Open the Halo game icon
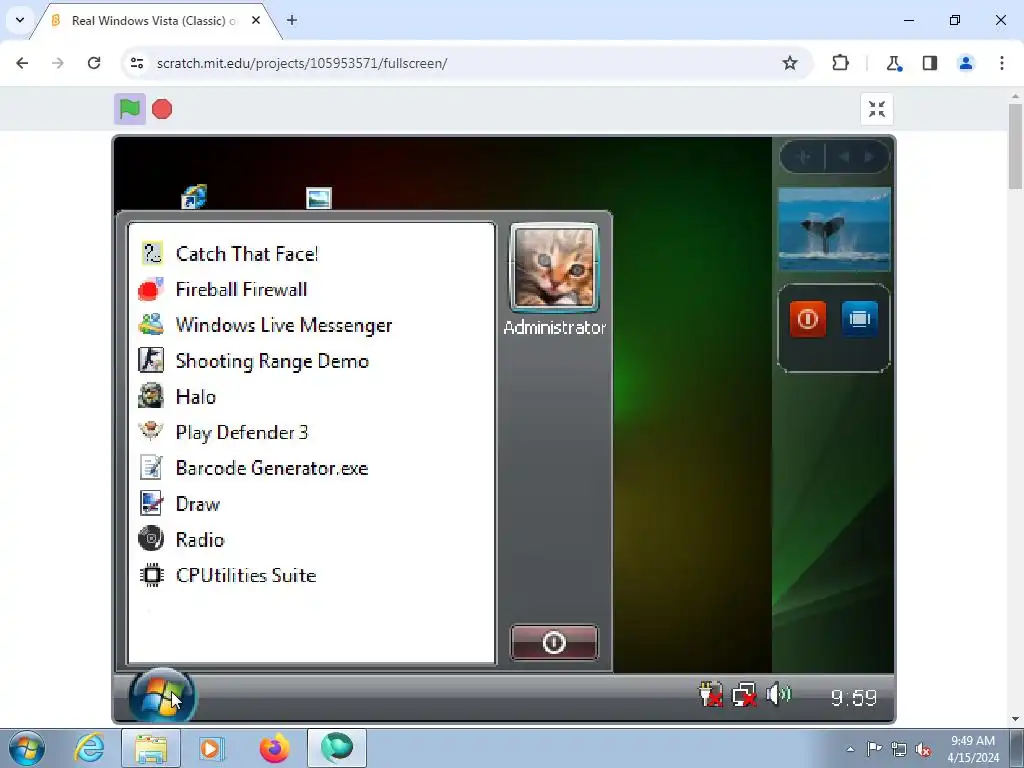1024x768 pixels. (x=151, y=396)
